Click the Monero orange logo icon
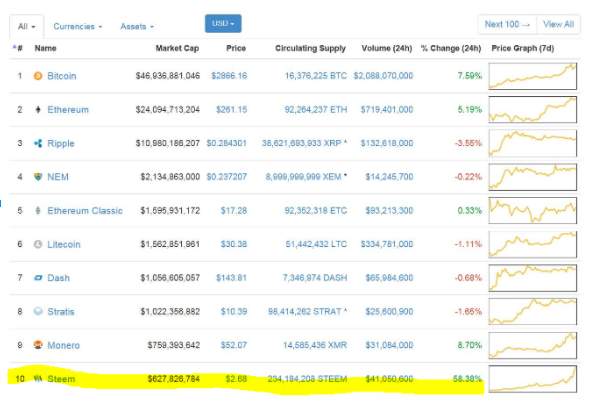 click(38, 345)
